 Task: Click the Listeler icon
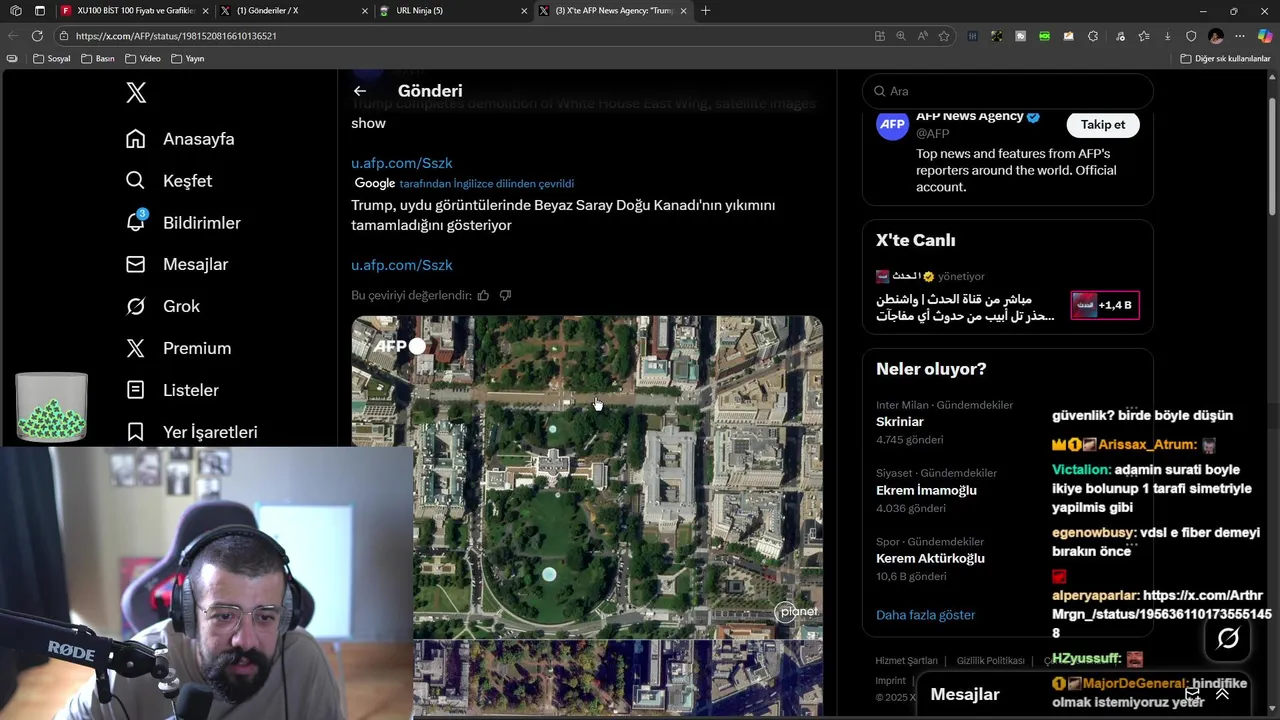[136, 390]
